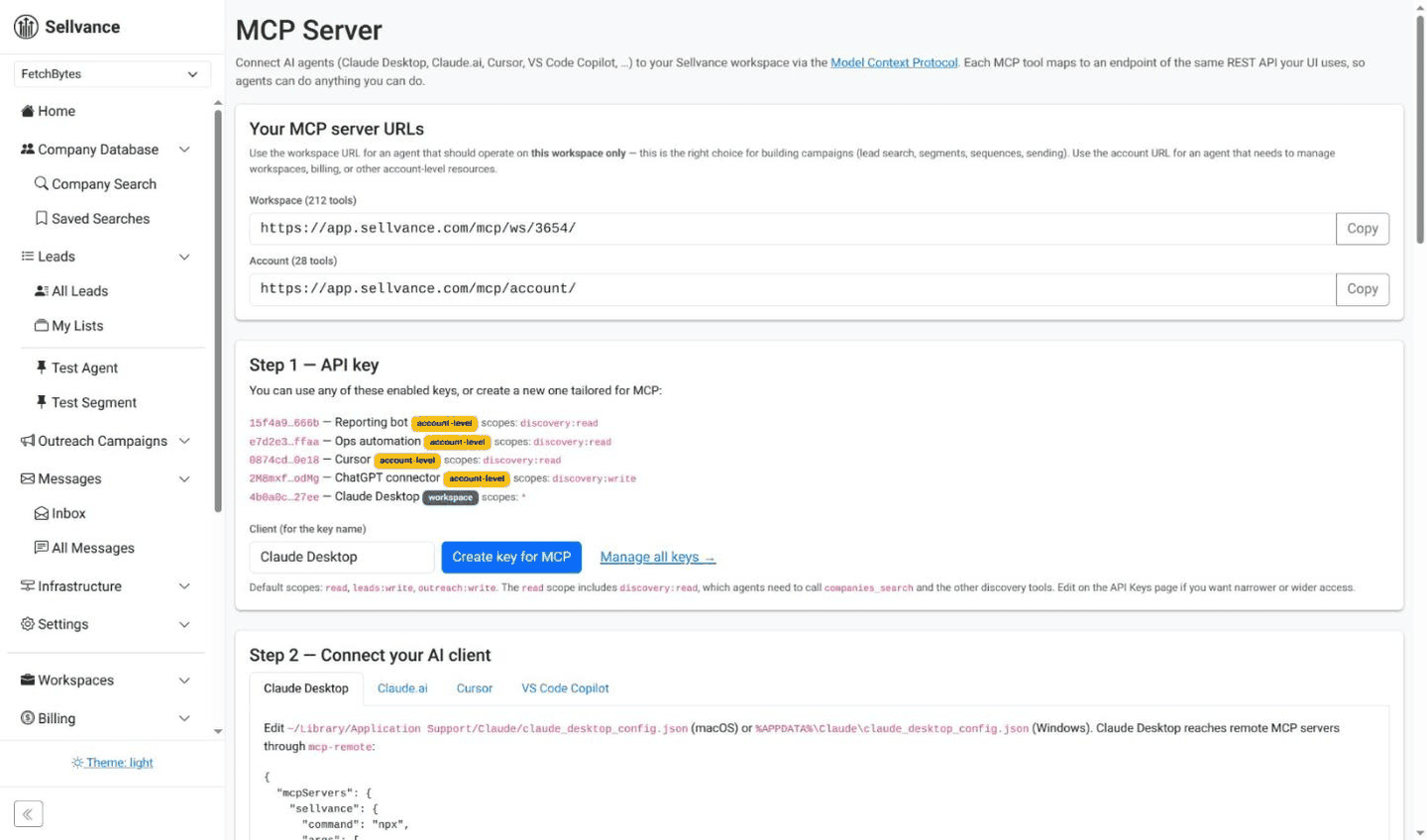Click the 2M8mxf..odMg key ID
Viewport: 1427px width, 840px height.
[x=284, y=478]
